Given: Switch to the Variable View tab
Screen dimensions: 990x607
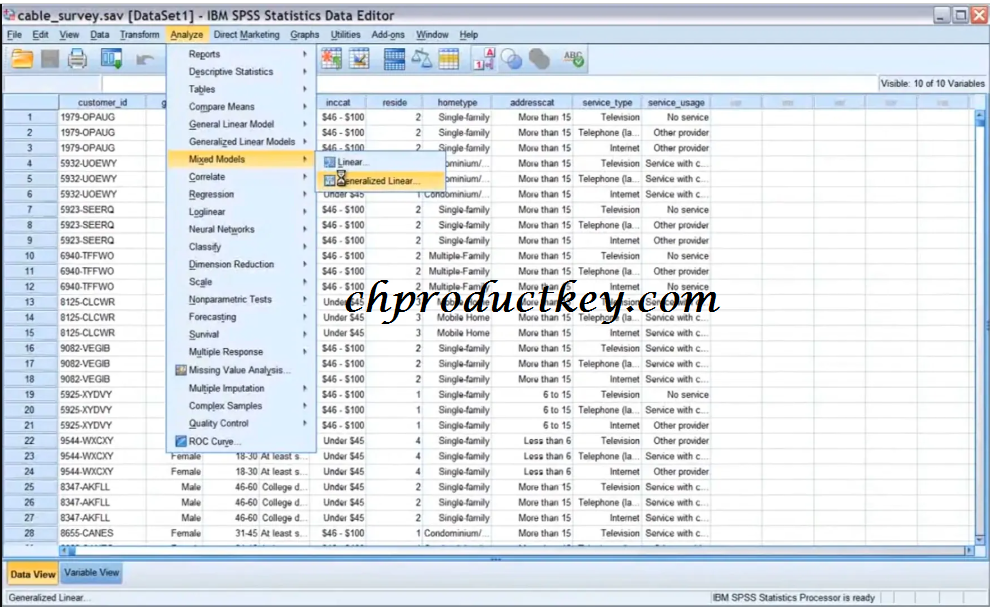Looking at the screenshot, I should coord(92,573).
